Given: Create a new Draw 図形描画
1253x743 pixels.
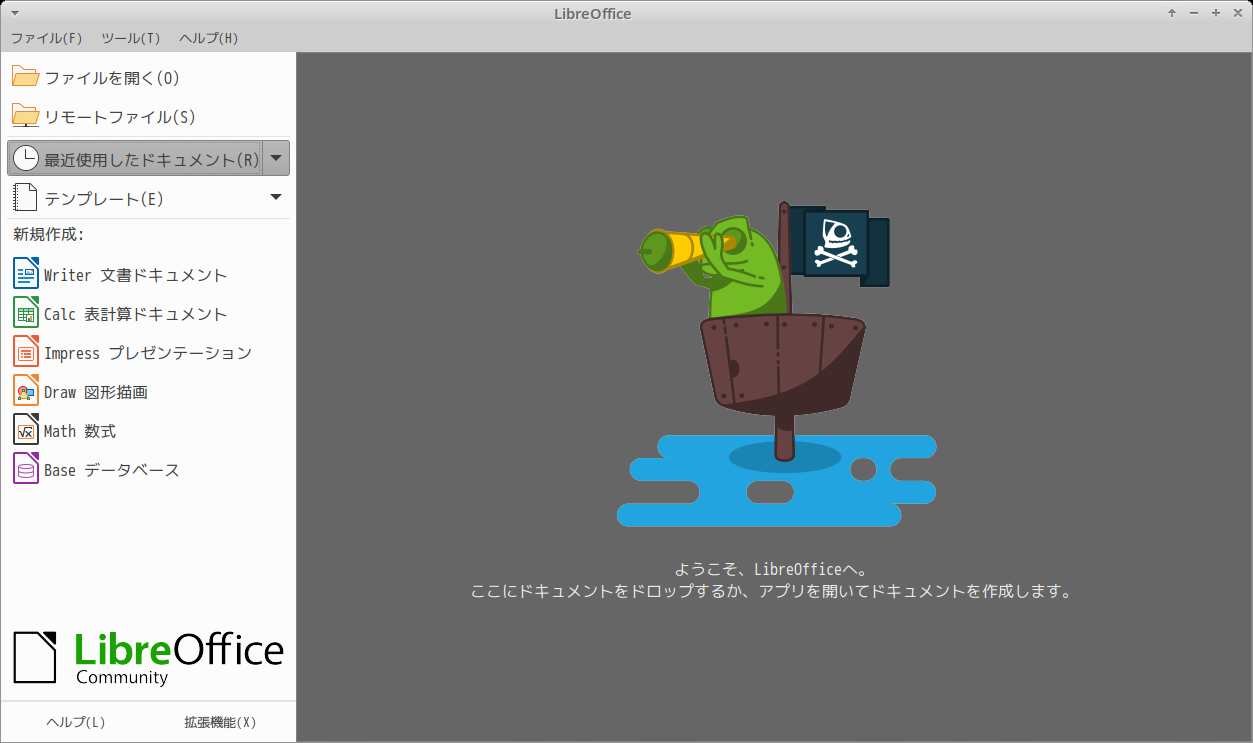Looking at the screenshot, I should tap(96, 392).
